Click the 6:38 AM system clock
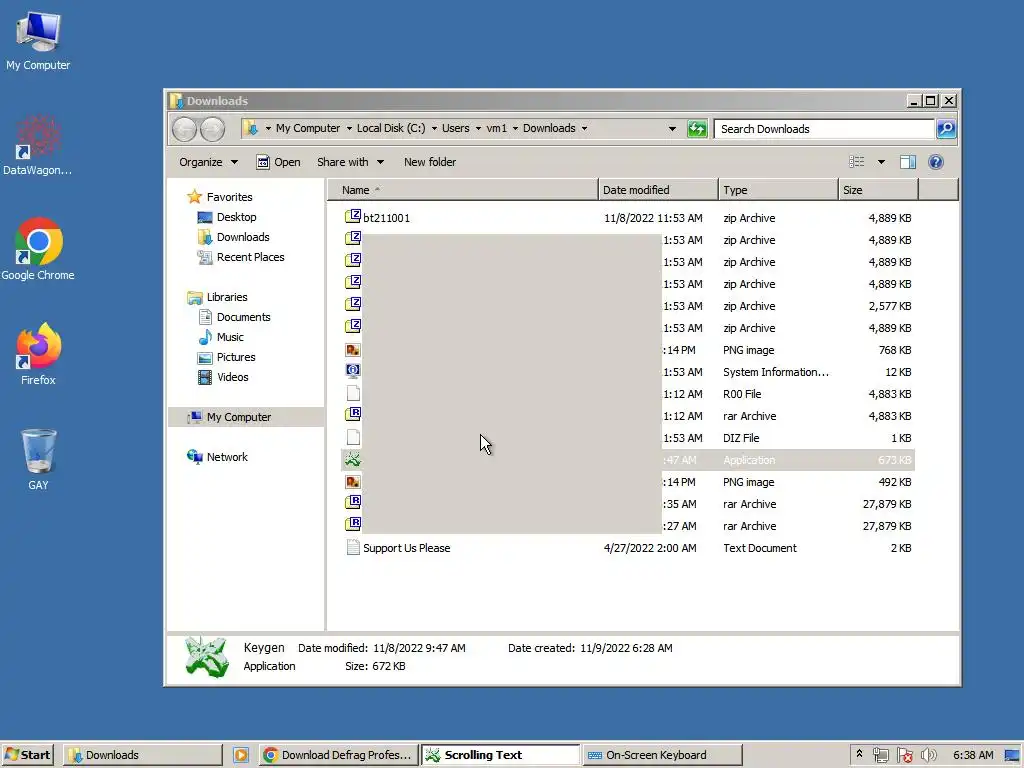The width and height of the screenshot is (1024, 768). coord(972,755)
